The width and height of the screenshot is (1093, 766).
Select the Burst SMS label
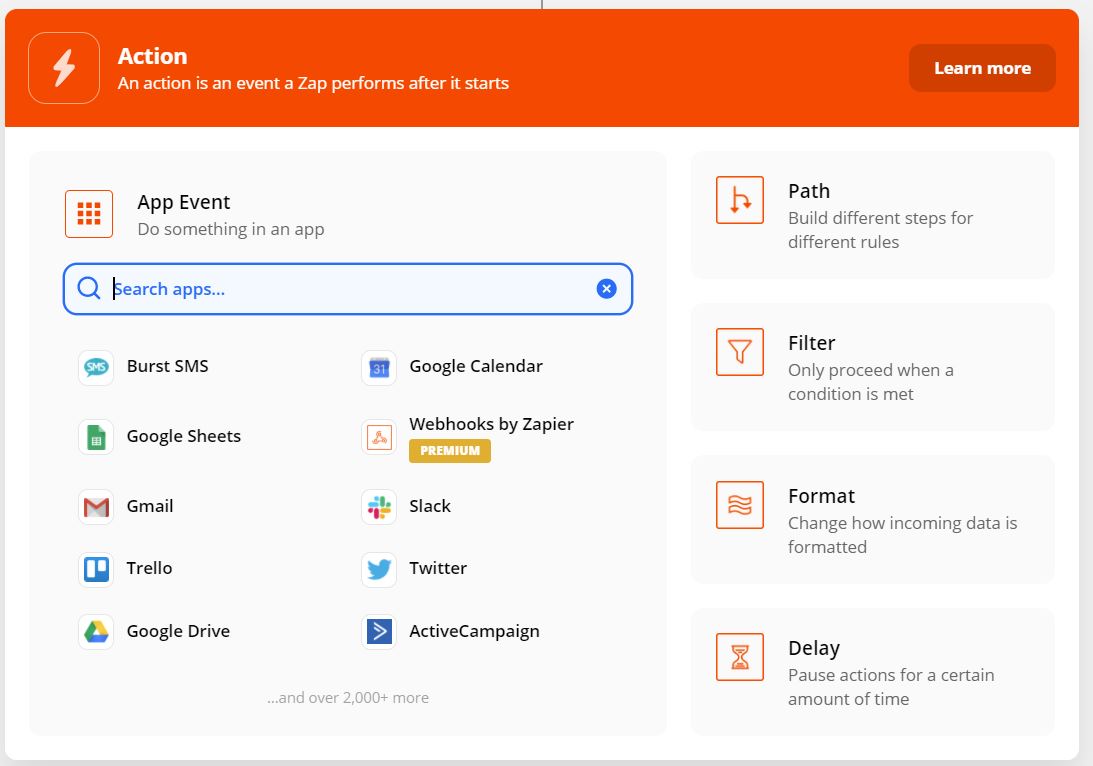pos(167,366)
